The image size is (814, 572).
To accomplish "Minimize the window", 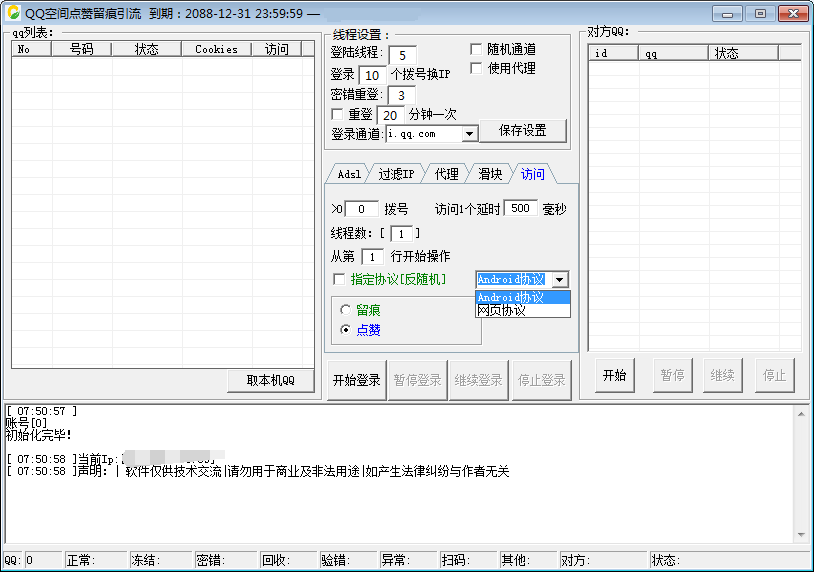I will (727, 14).
